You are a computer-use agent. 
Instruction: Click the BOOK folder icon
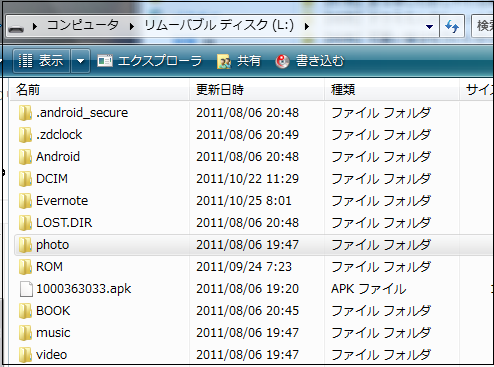pyautogui.click(x=26, y=311)
